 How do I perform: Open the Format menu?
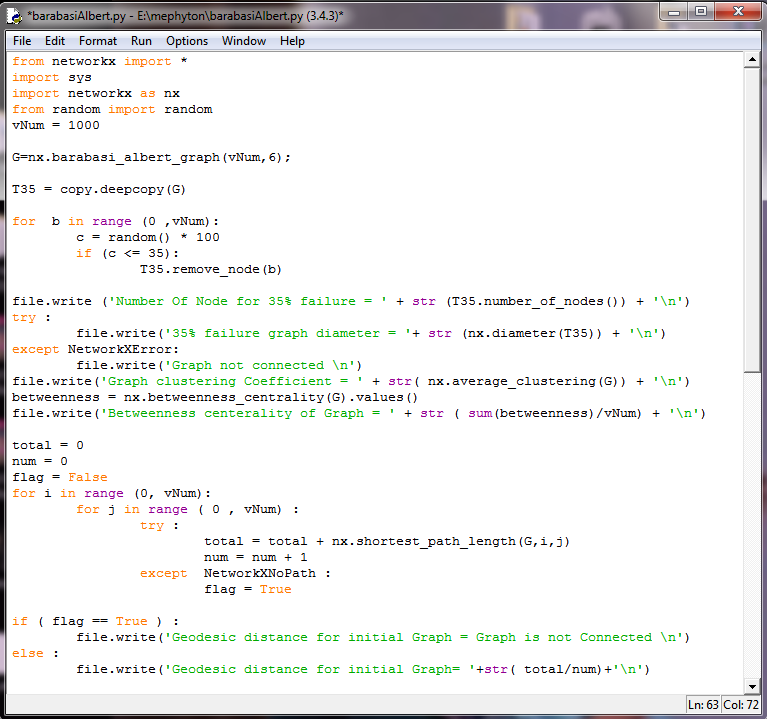coord(98,41)
